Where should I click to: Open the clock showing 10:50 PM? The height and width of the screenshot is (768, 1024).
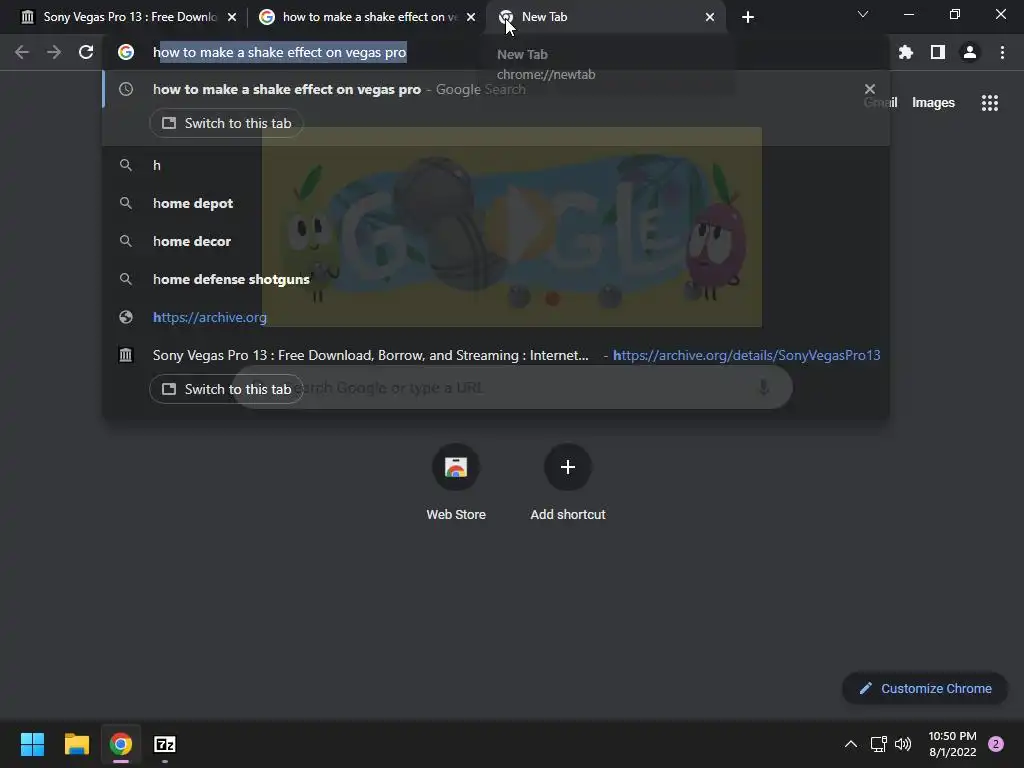952,744
